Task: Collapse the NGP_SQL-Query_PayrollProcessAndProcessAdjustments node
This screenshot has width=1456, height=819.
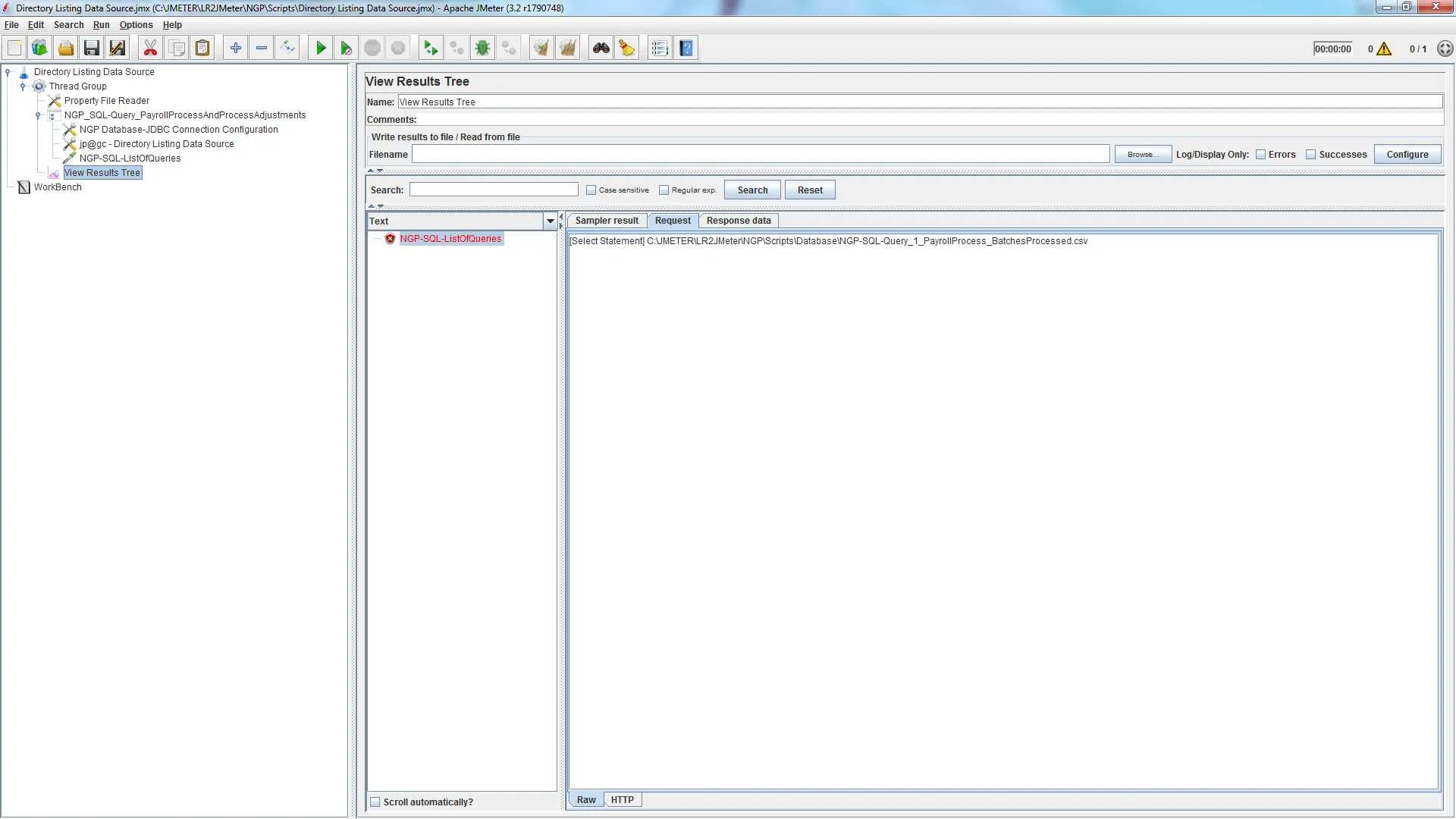Action: pos(38,115)
